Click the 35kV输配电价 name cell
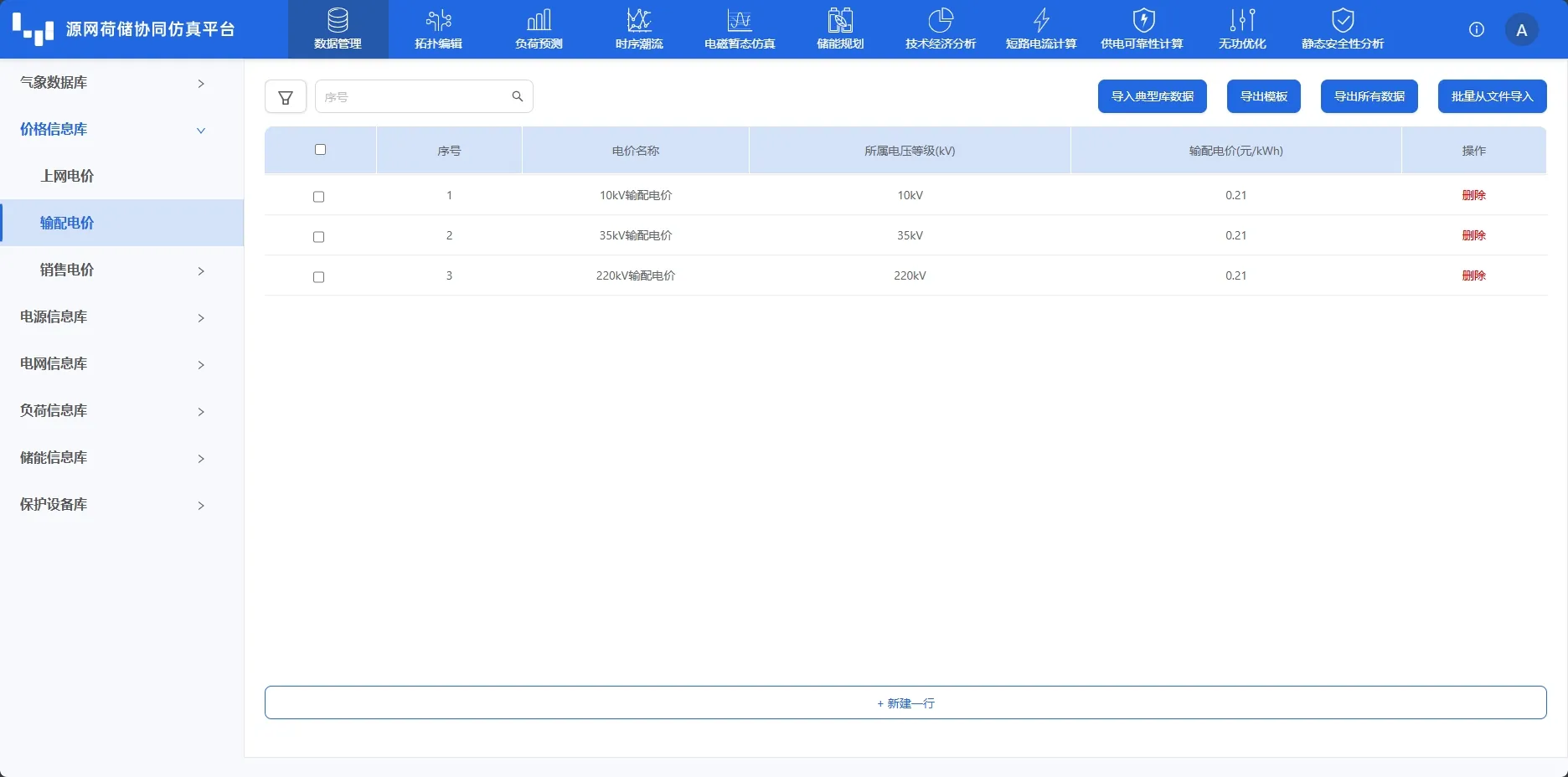 [x=636, y=235]
